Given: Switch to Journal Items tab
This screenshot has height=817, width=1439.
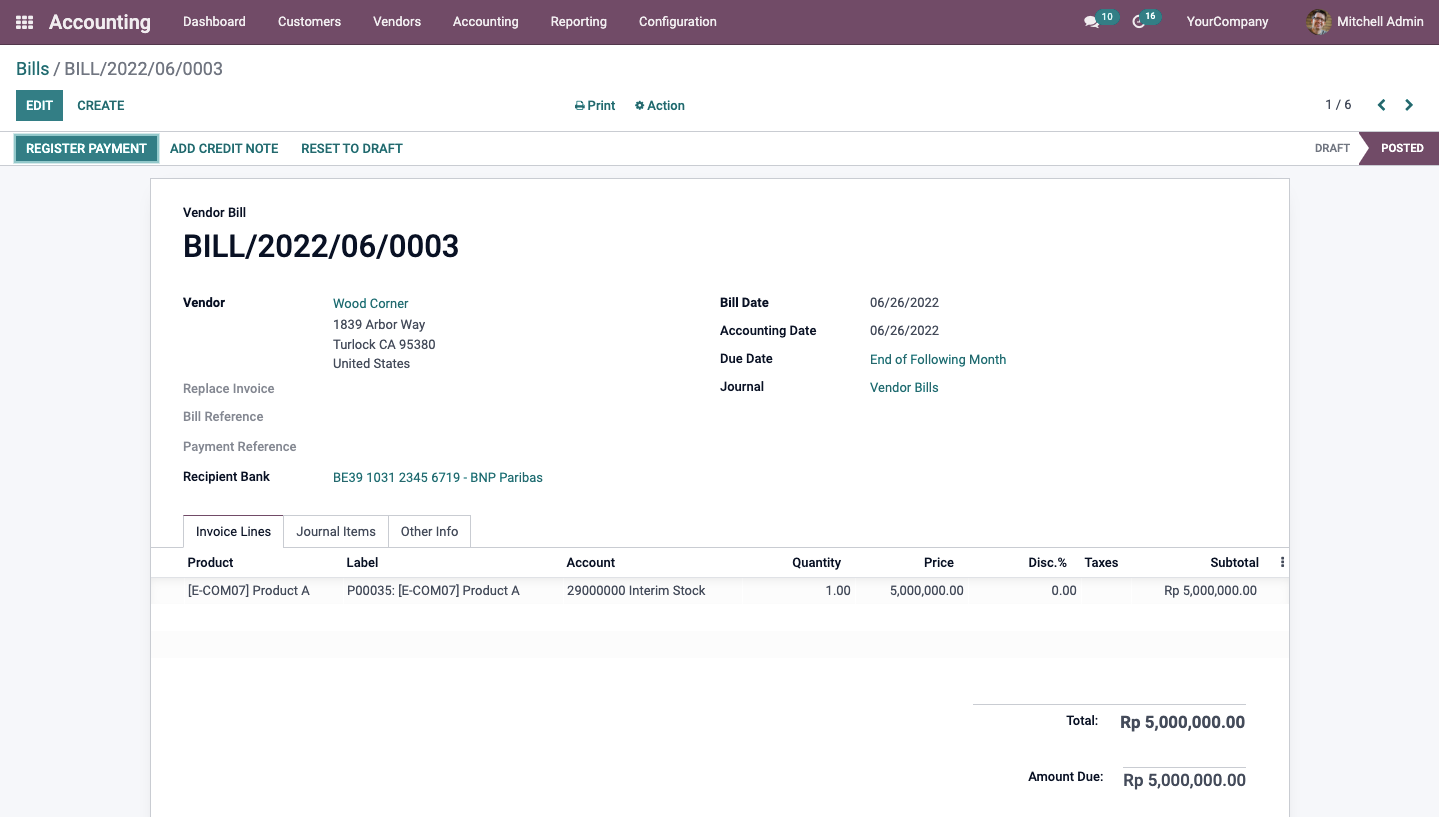Looking at the screenshot, I should [336, 532].
